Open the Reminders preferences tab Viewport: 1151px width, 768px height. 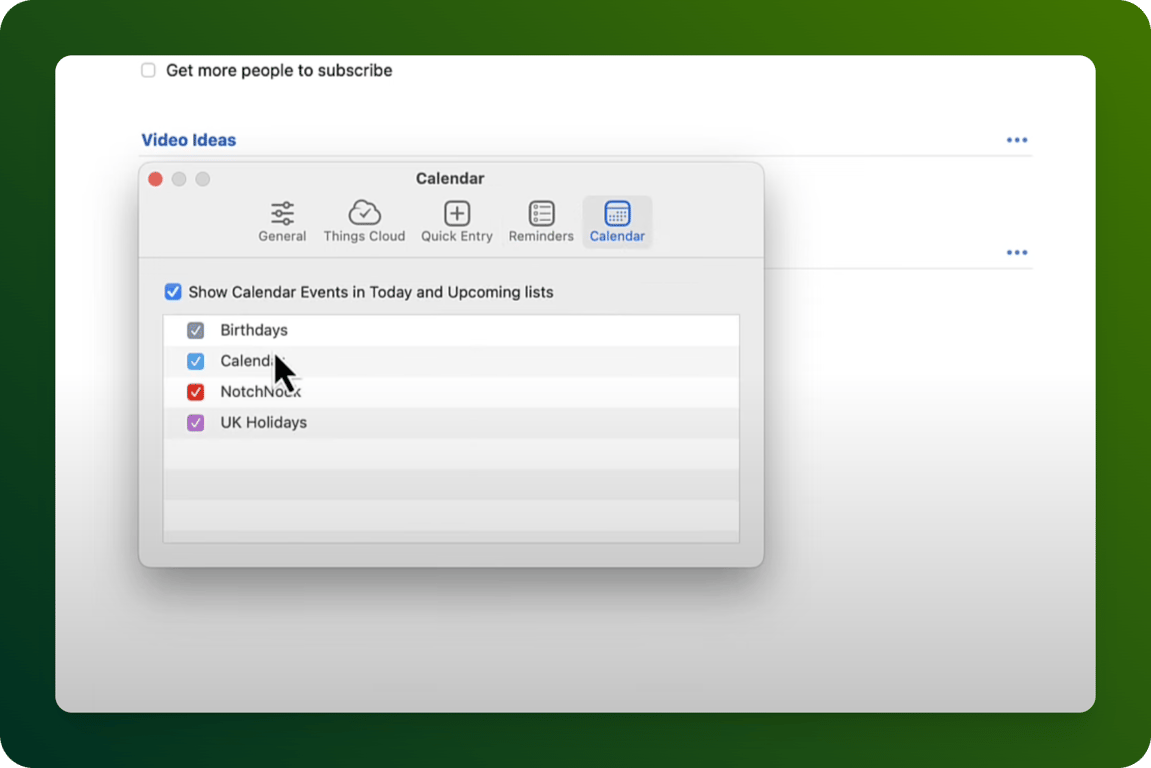(x=540, y=220)
